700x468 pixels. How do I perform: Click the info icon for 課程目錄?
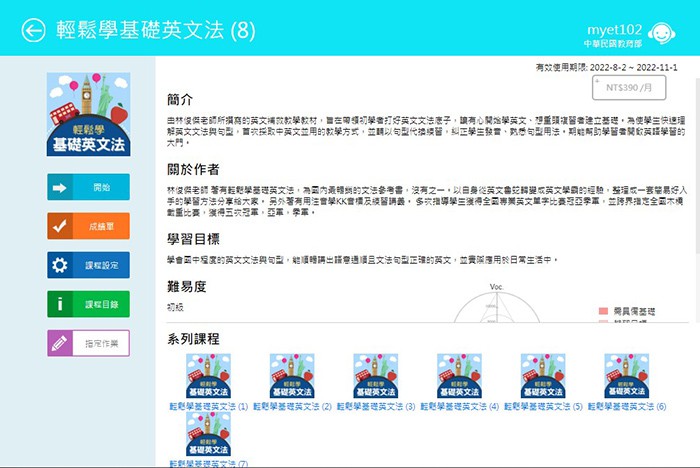(60, 304)
